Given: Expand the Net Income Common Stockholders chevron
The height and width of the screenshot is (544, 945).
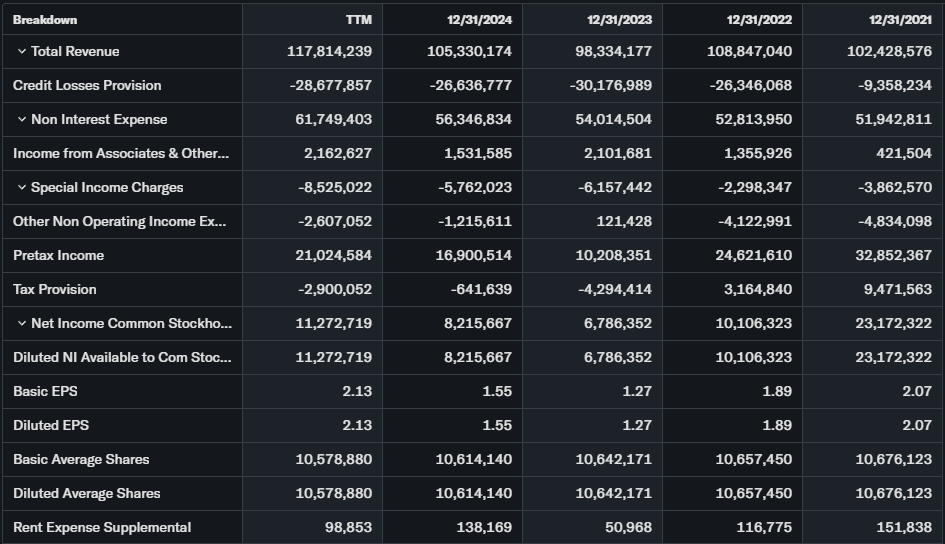Looking at the screenshot, I should pyautogui.click(x=21, y=324).
